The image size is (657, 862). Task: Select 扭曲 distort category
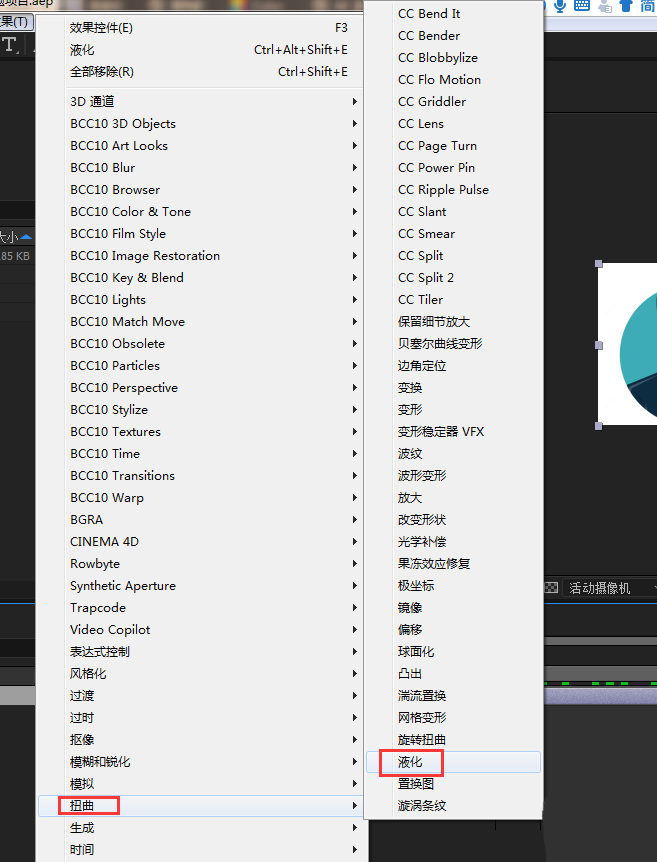coord(201,805)
